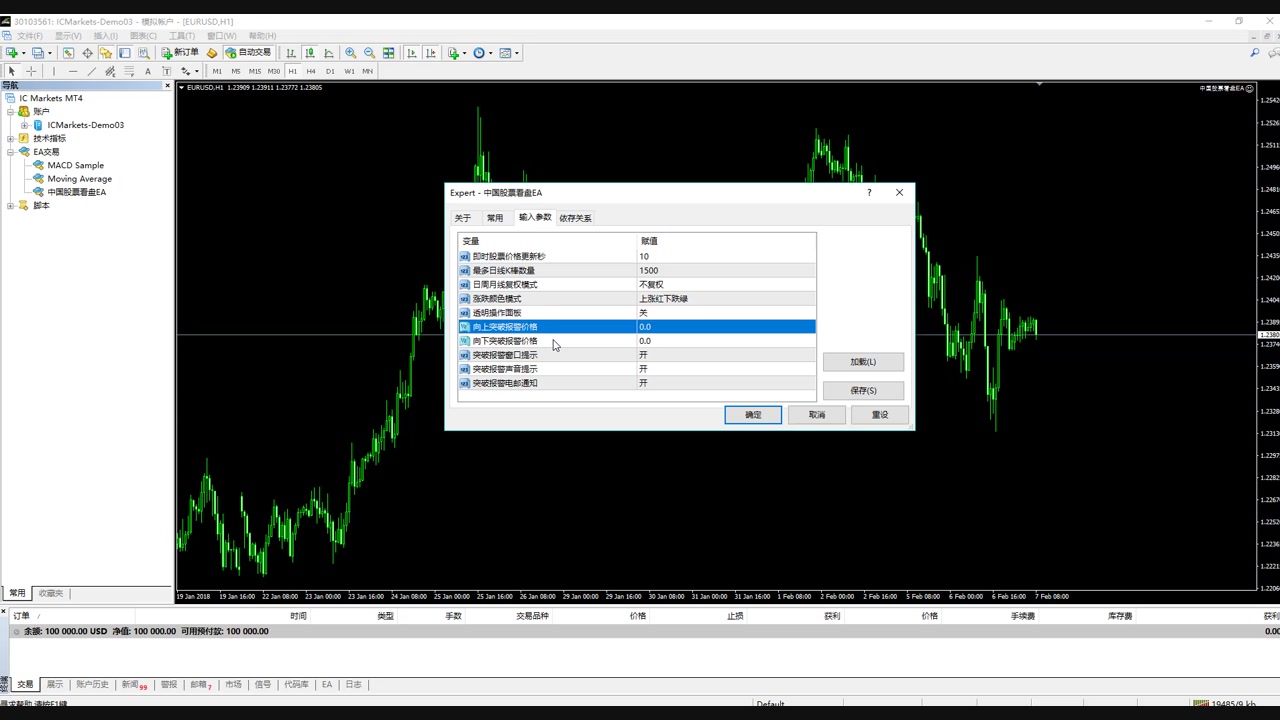Open the 新订单 (New Order) toolbar button
Image resolution: width=1280 pixels, height=720 pixels.
tap(181, 53)
